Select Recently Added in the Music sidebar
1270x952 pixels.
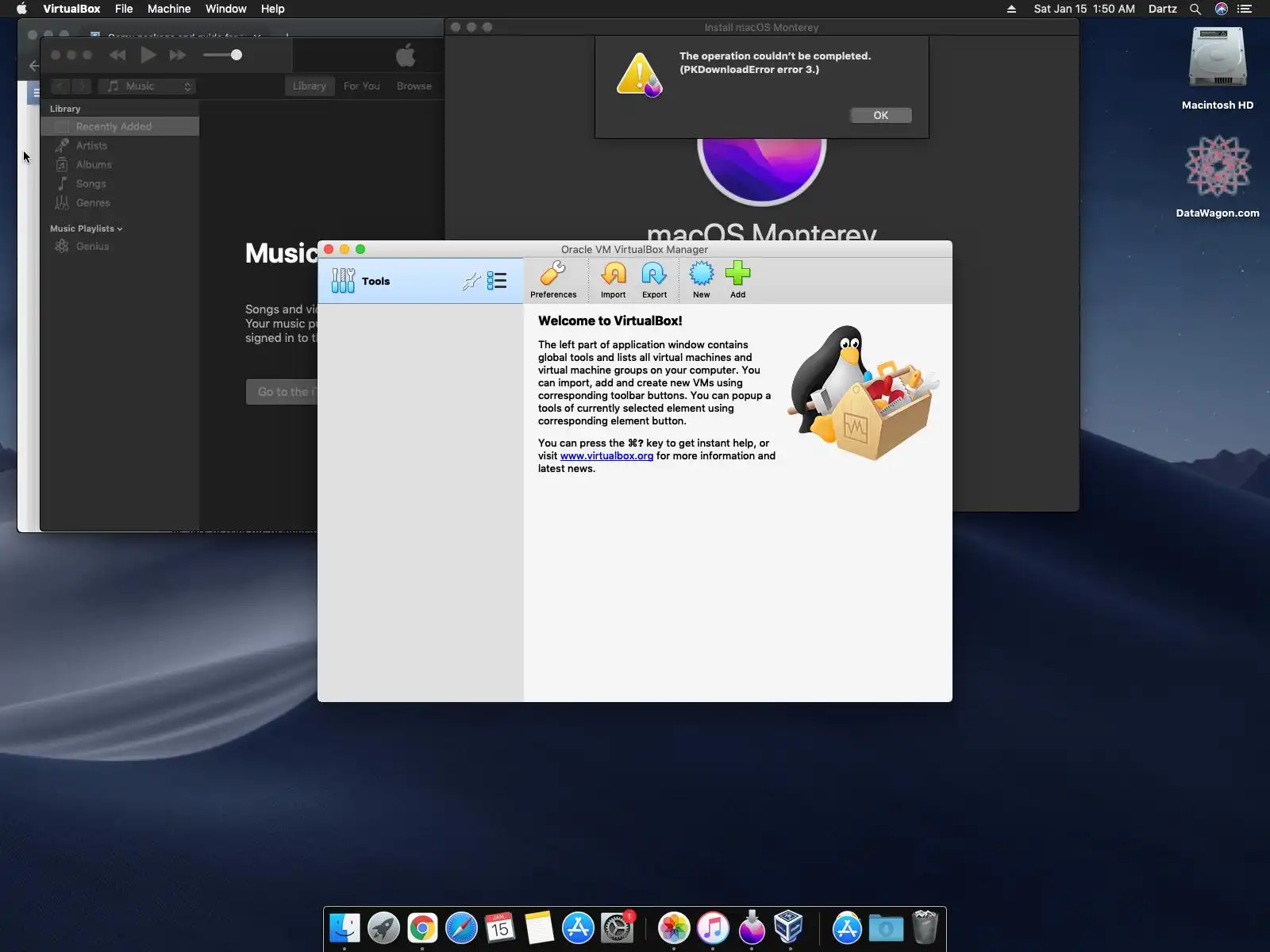pyautogui.click(x=120, y=126)
